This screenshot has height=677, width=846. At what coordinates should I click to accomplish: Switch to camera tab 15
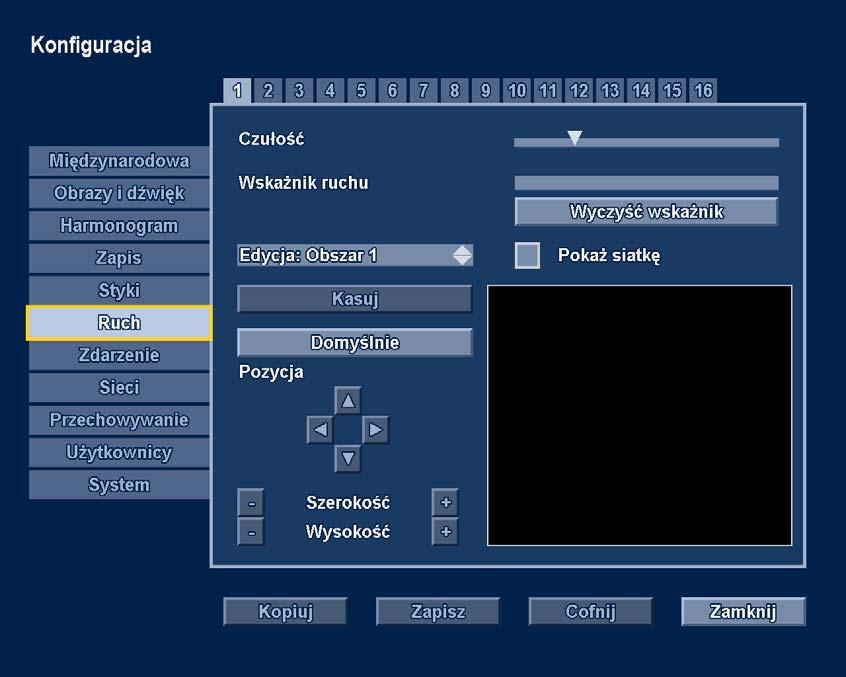[672, 90]
